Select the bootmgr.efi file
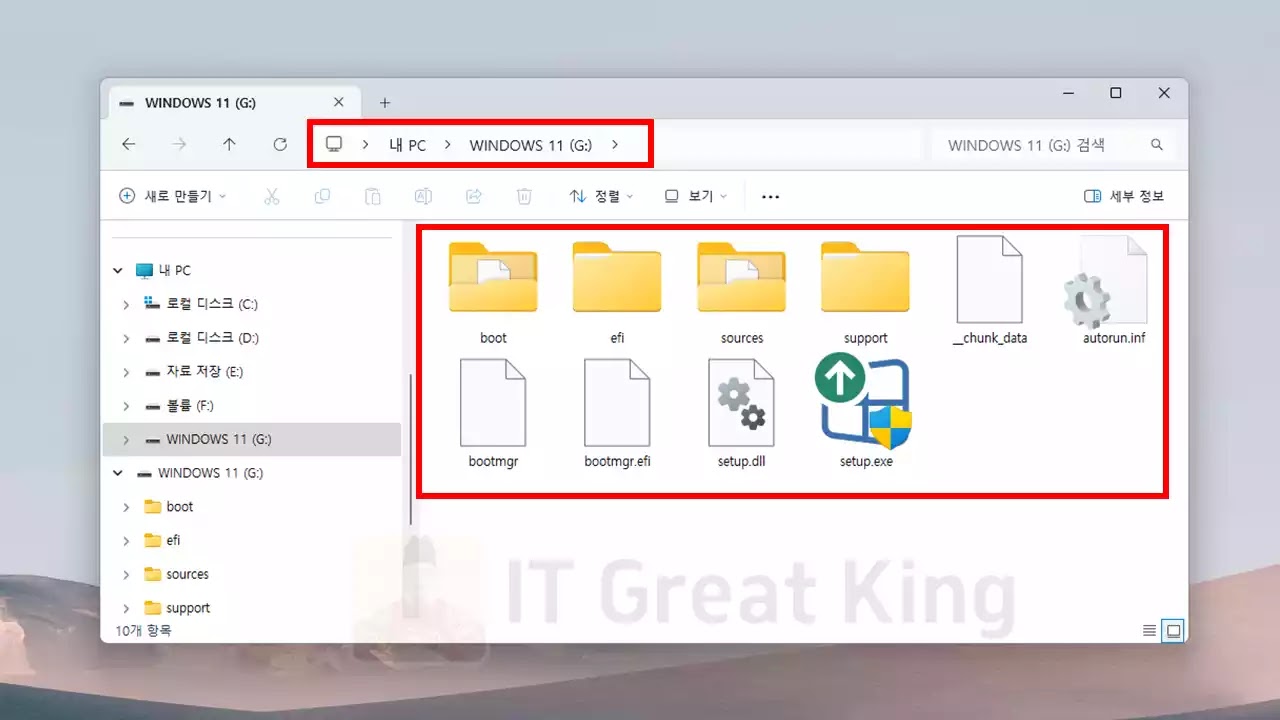The width and height of the screenshot is (1280, 720). 617,415
